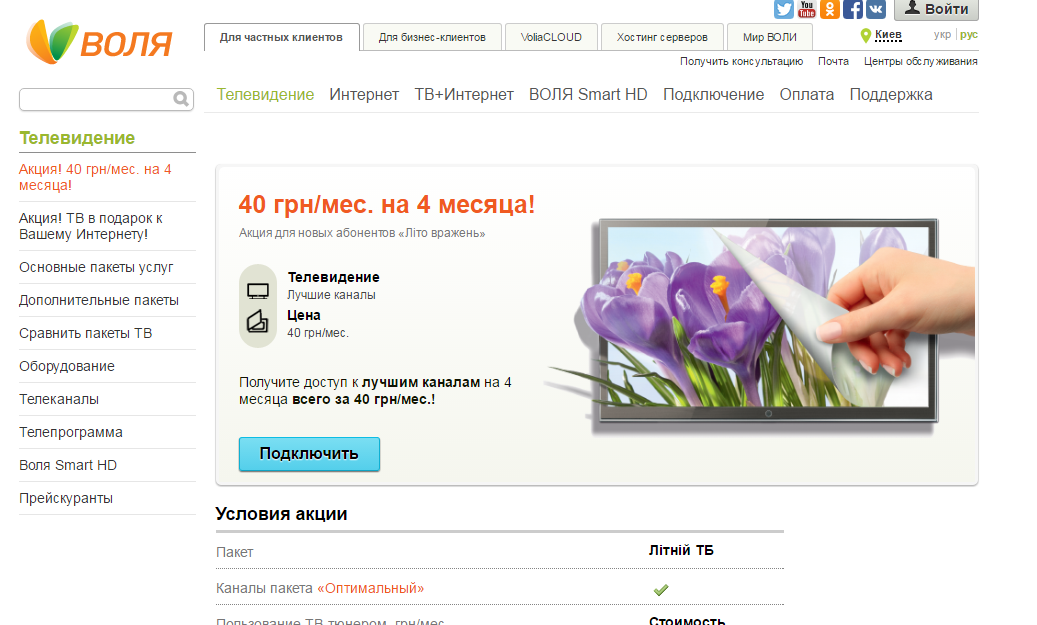Click into the search input field
The width and height of the screenshot is (1037, 625).
click(96, 99)
